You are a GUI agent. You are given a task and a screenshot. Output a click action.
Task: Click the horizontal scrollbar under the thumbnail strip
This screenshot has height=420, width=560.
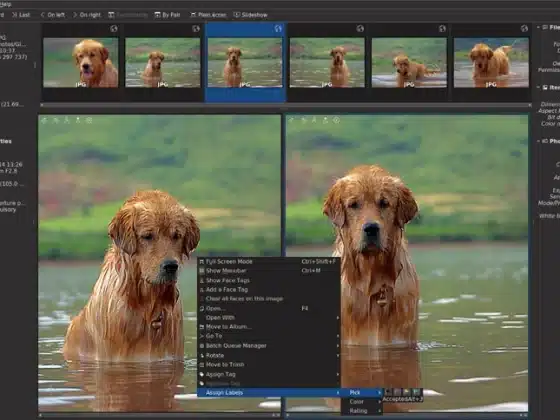tap(286, 105)
